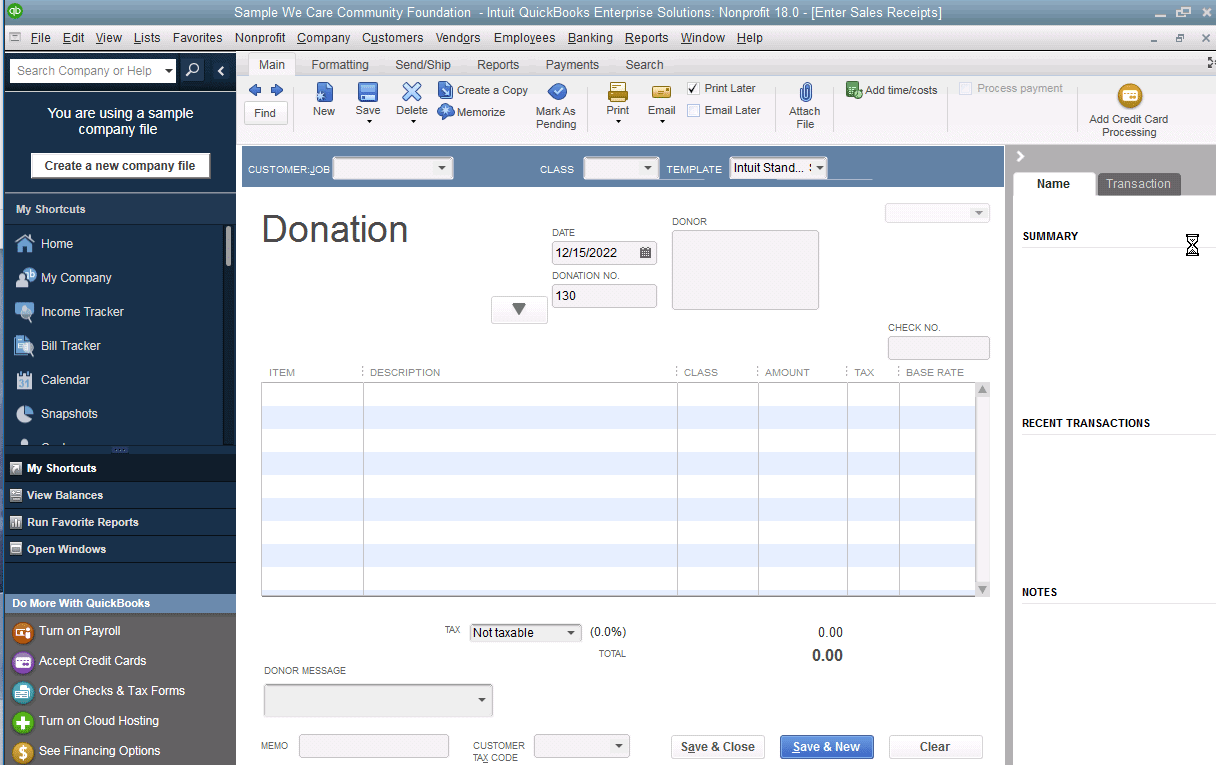Image resolution: width=1216 pixels, height=765 pixels.
Task: Click the Print icon
Action: [x=618, y=92]
